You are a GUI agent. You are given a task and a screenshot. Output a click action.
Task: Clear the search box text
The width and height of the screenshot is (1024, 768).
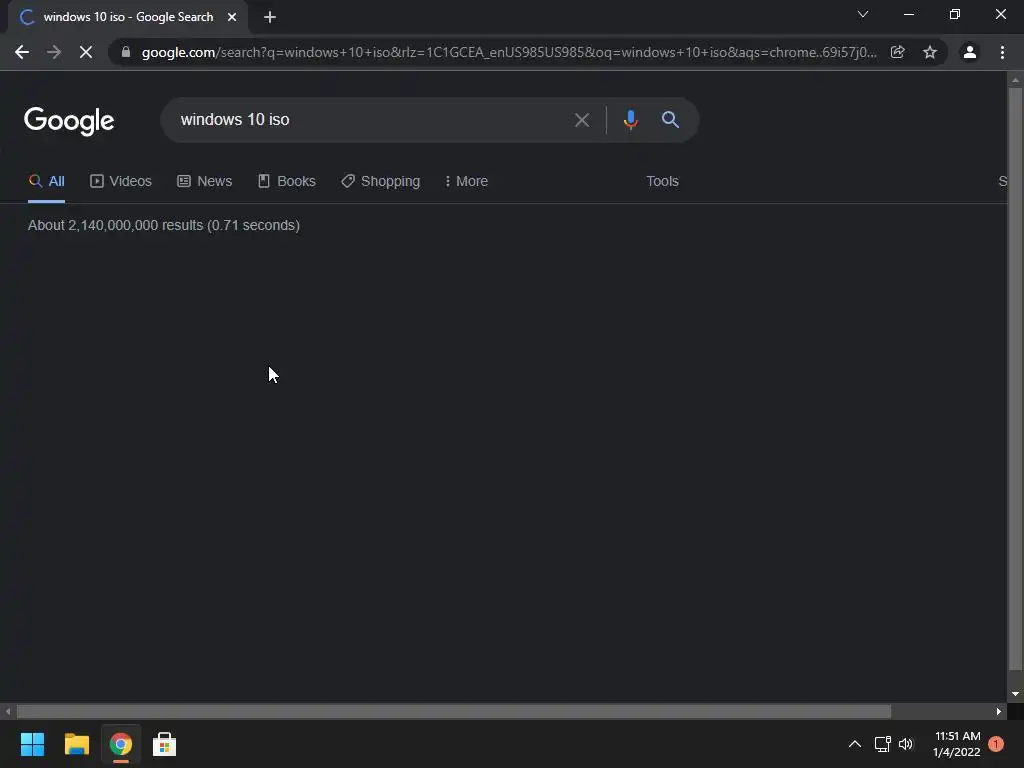point(582,120)
